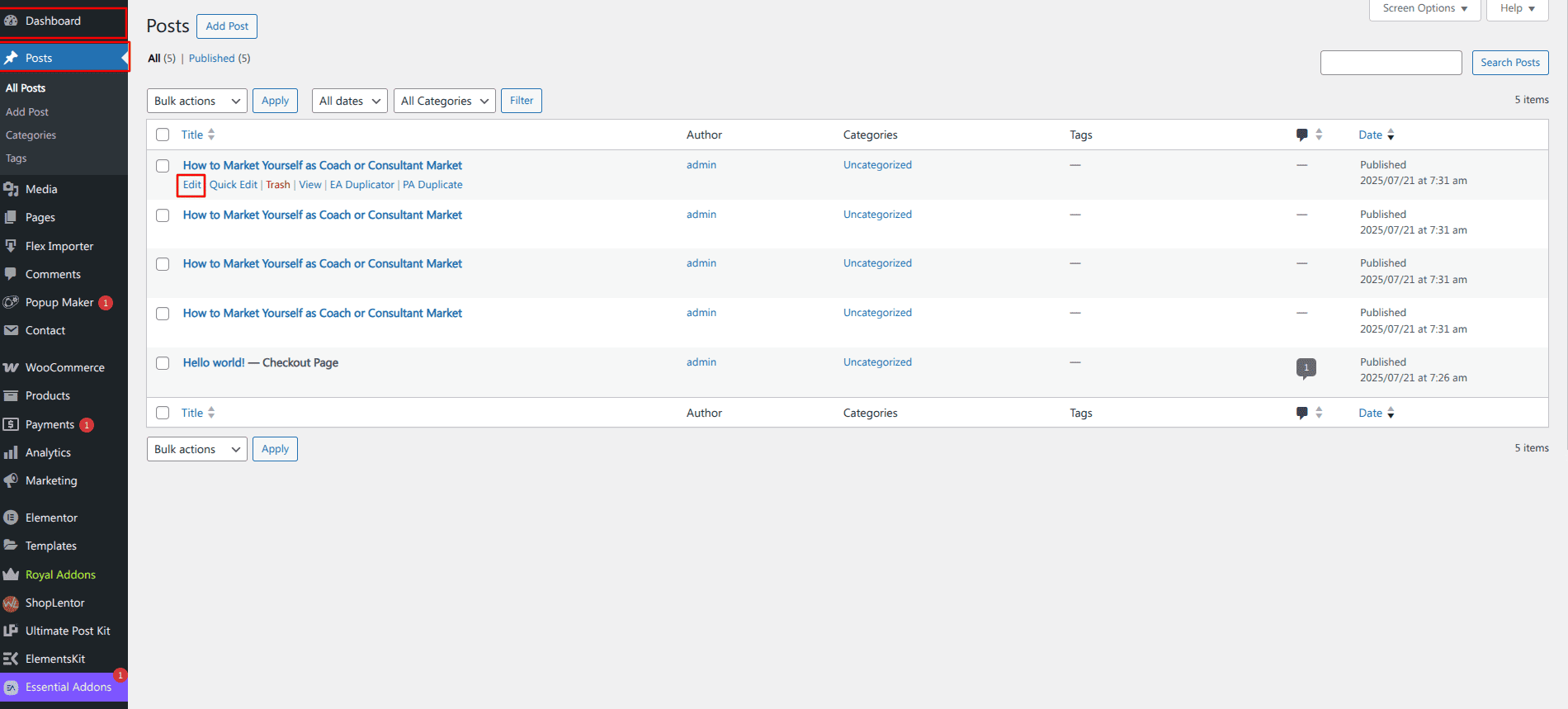1568x709 pixels.
Task: Show the Published (5) filter view
Action: pyautogui.click(x=220, y=59)
